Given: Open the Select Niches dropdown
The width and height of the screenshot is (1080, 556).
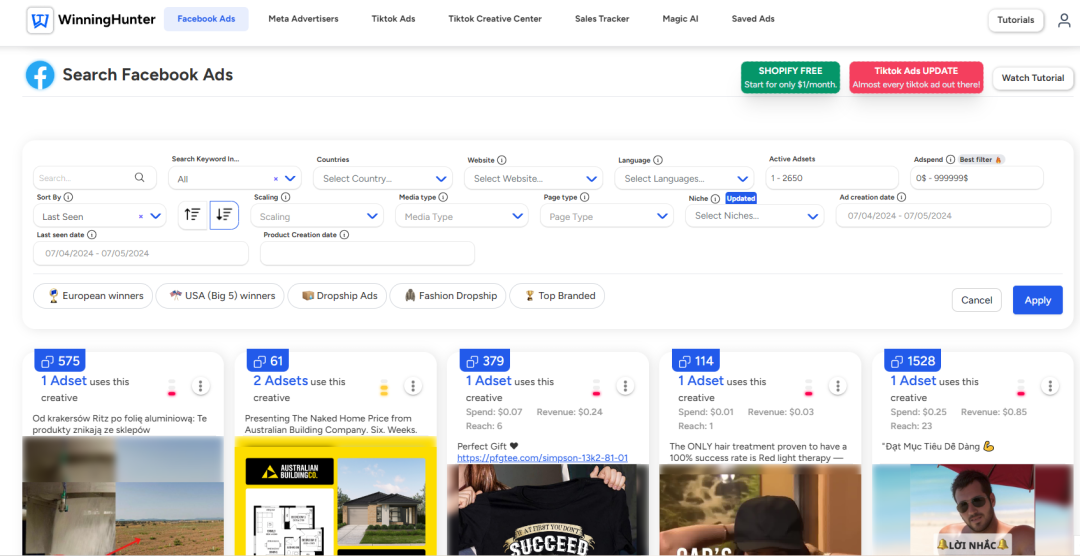Looking at the screenshot, I should [754, 216].
